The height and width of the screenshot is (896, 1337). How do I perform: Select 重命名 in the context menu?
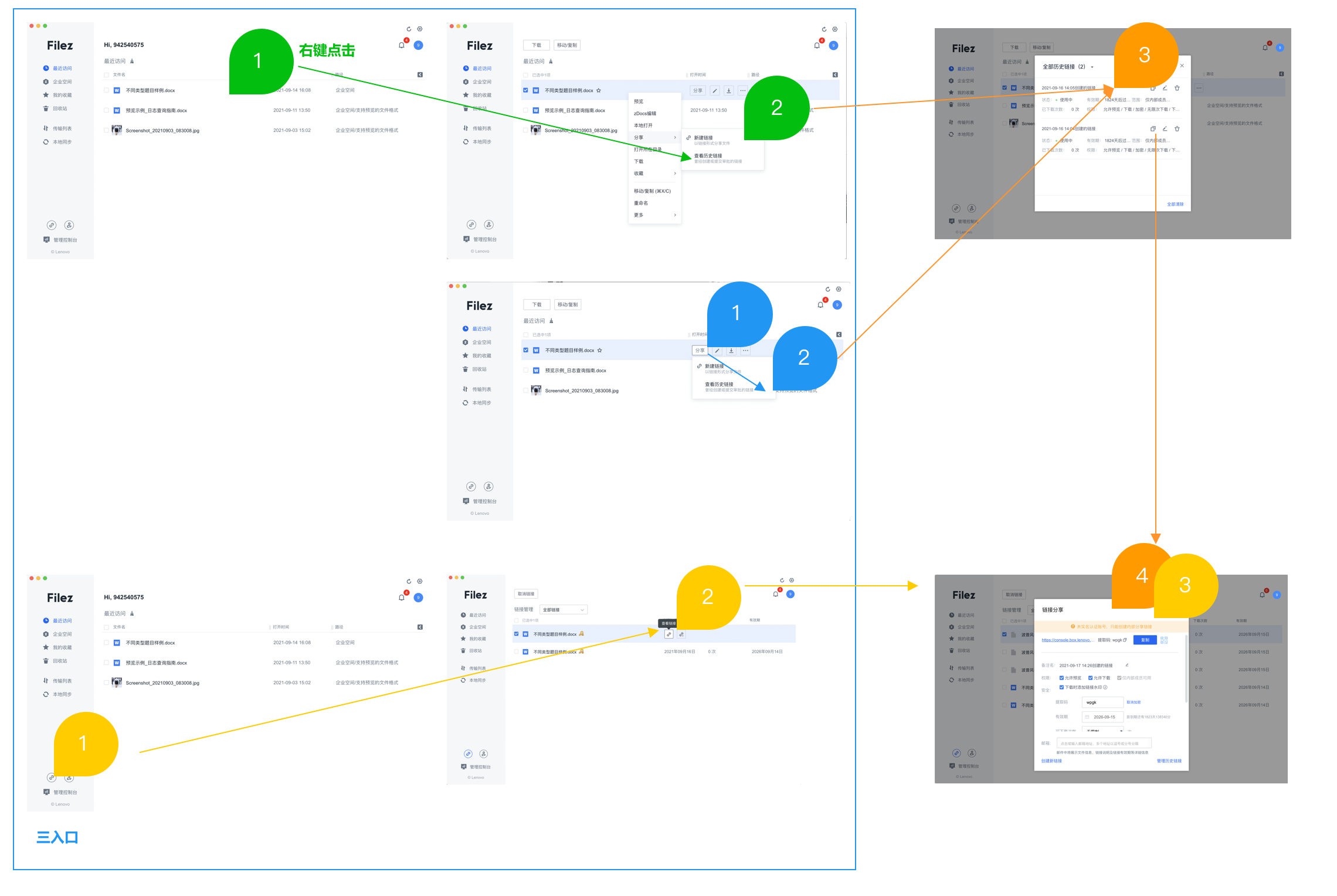pos(641,203)
